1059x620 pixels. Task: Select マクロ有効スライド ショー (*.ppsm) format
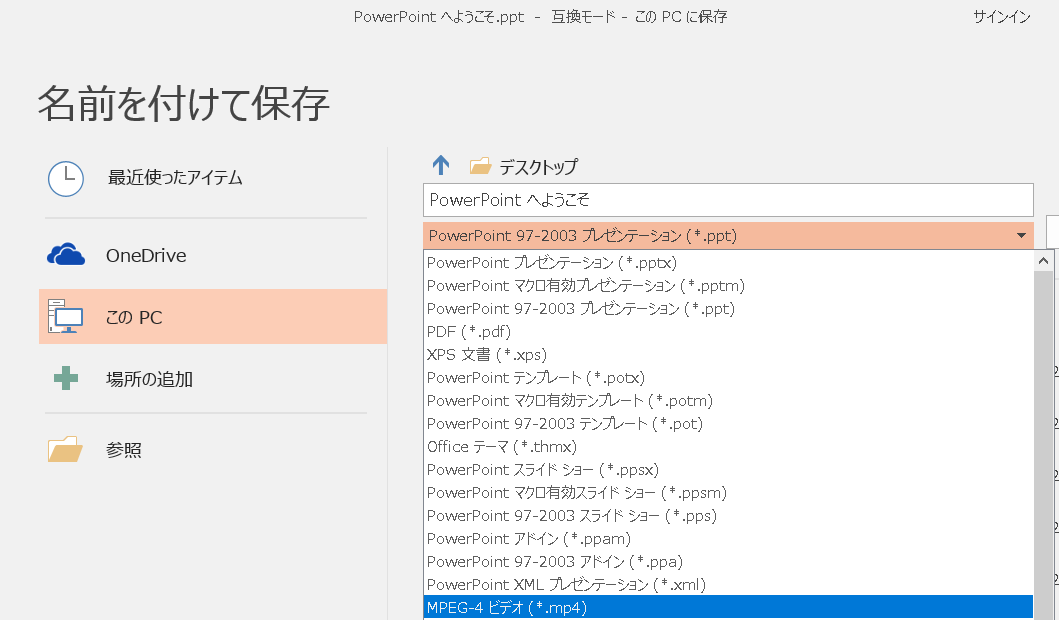[x=728, y=492]
